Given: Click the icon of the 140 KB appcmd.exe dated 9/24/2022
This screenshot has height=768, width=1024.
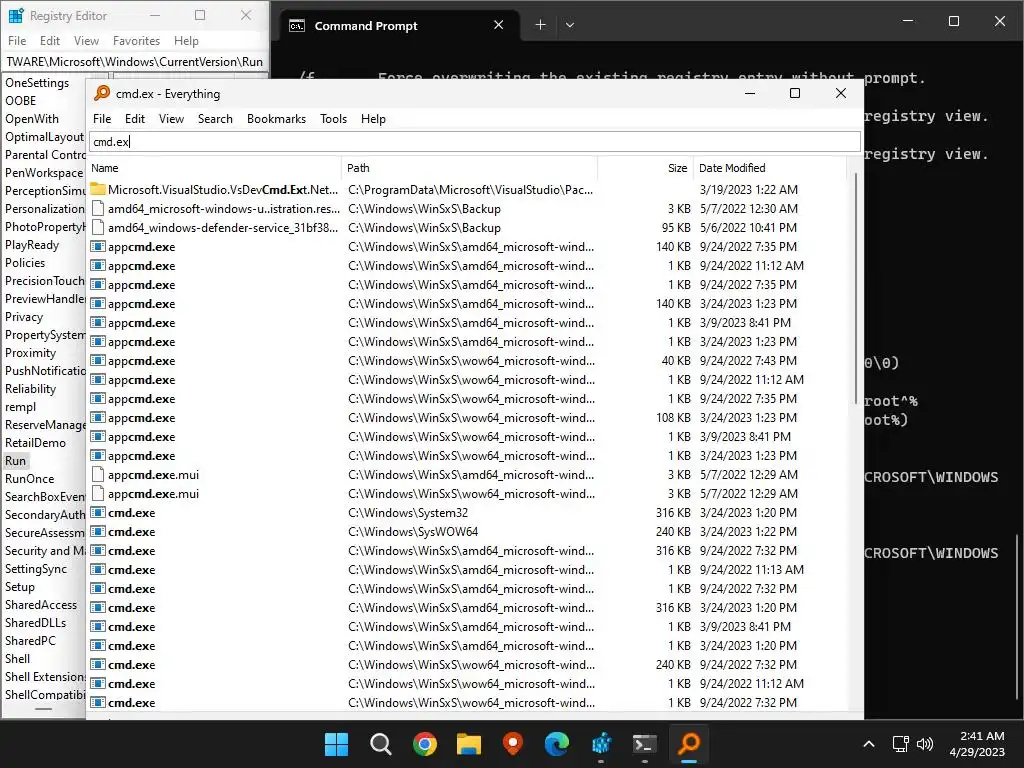Looking at the screenshot, I should point(98,247).
